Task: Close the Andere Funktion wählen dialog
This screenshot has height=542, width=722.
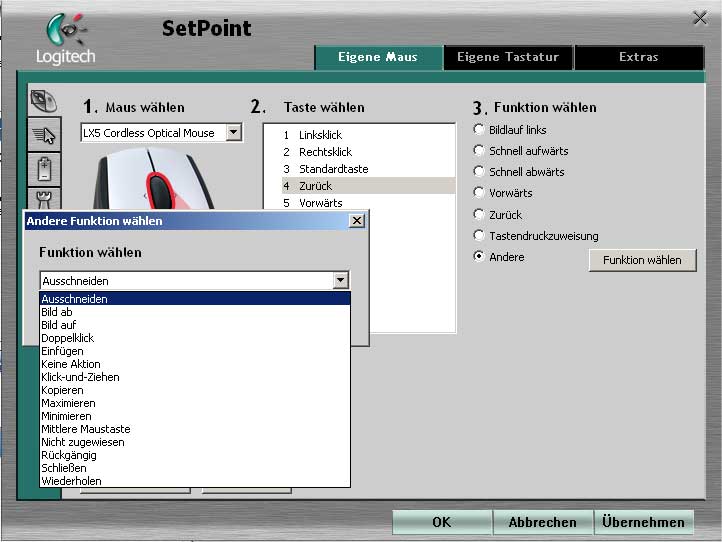Action: click(357, 221)
